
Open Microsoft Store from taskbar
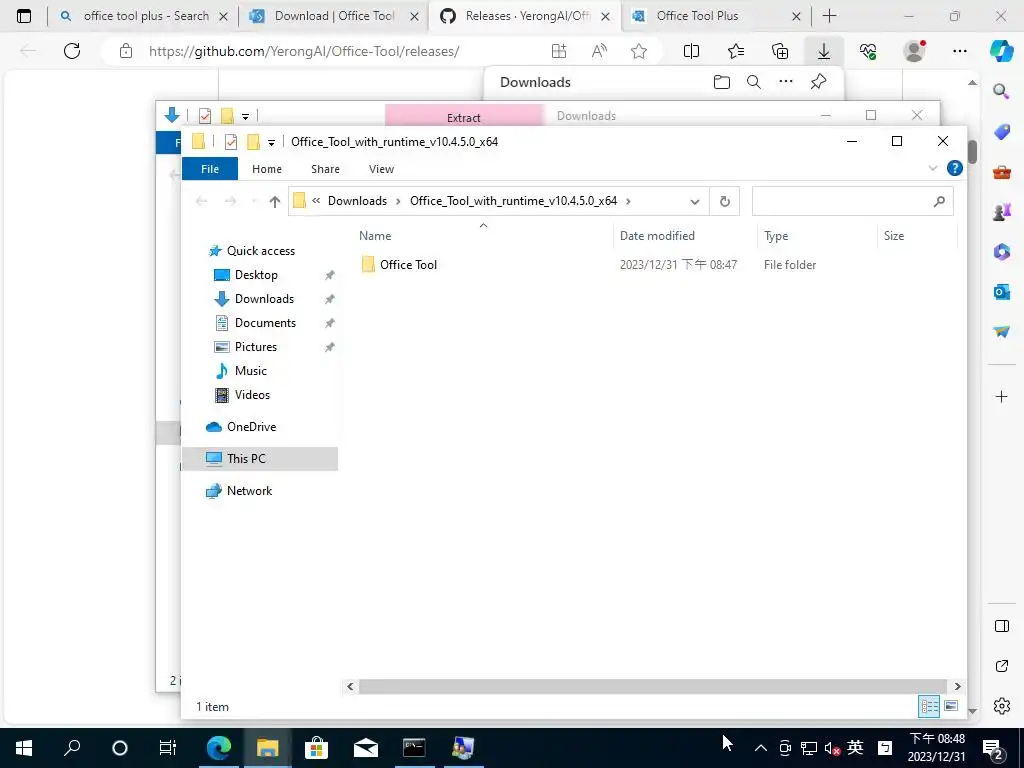point(316,748)
